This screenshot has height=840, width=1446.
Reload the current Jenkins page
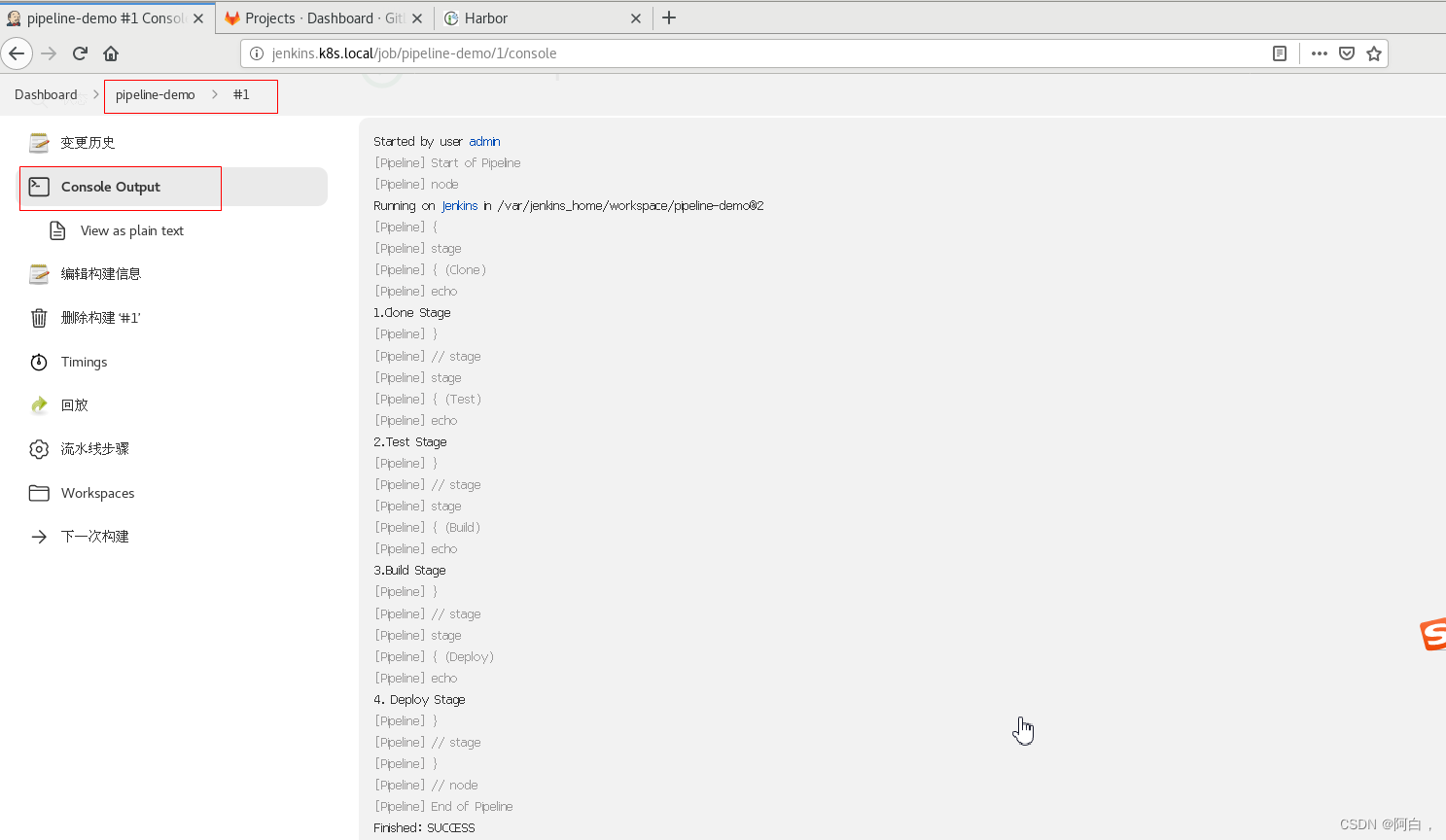(80, 53)
